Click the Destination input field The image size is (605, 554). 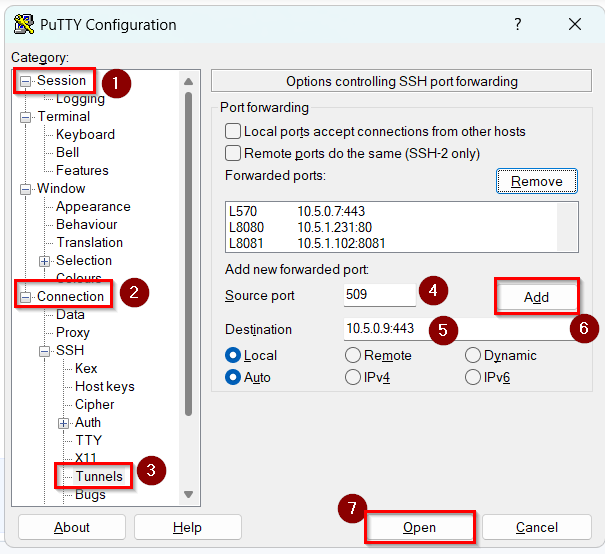coord(460,329)
